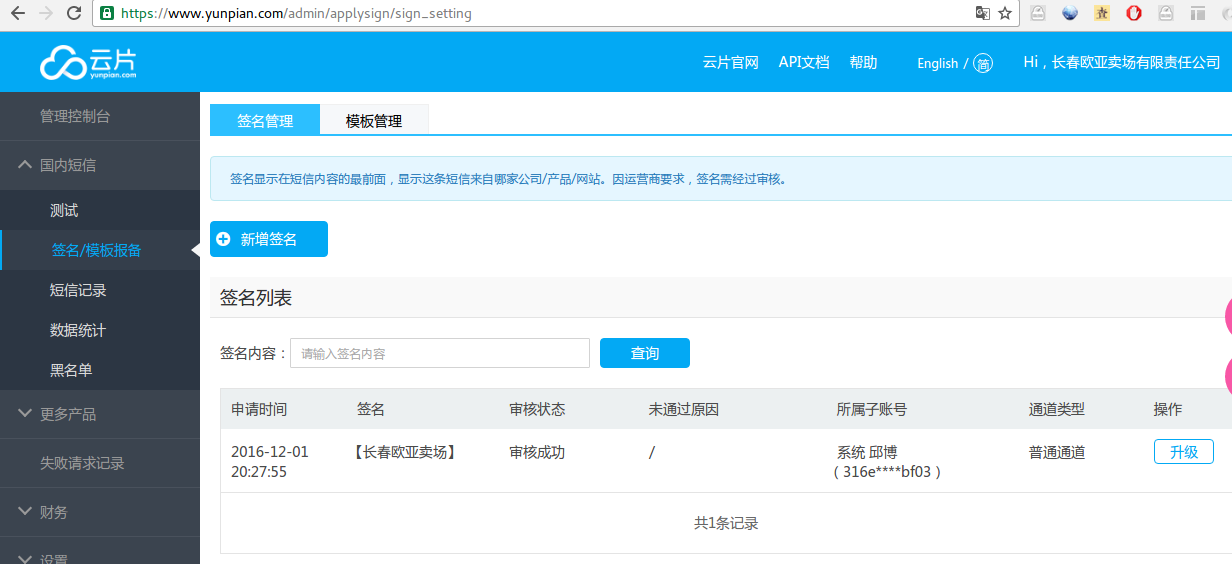Click the 所属子账号 column header
Screen dimensions: 1232x564
(872, 409)
